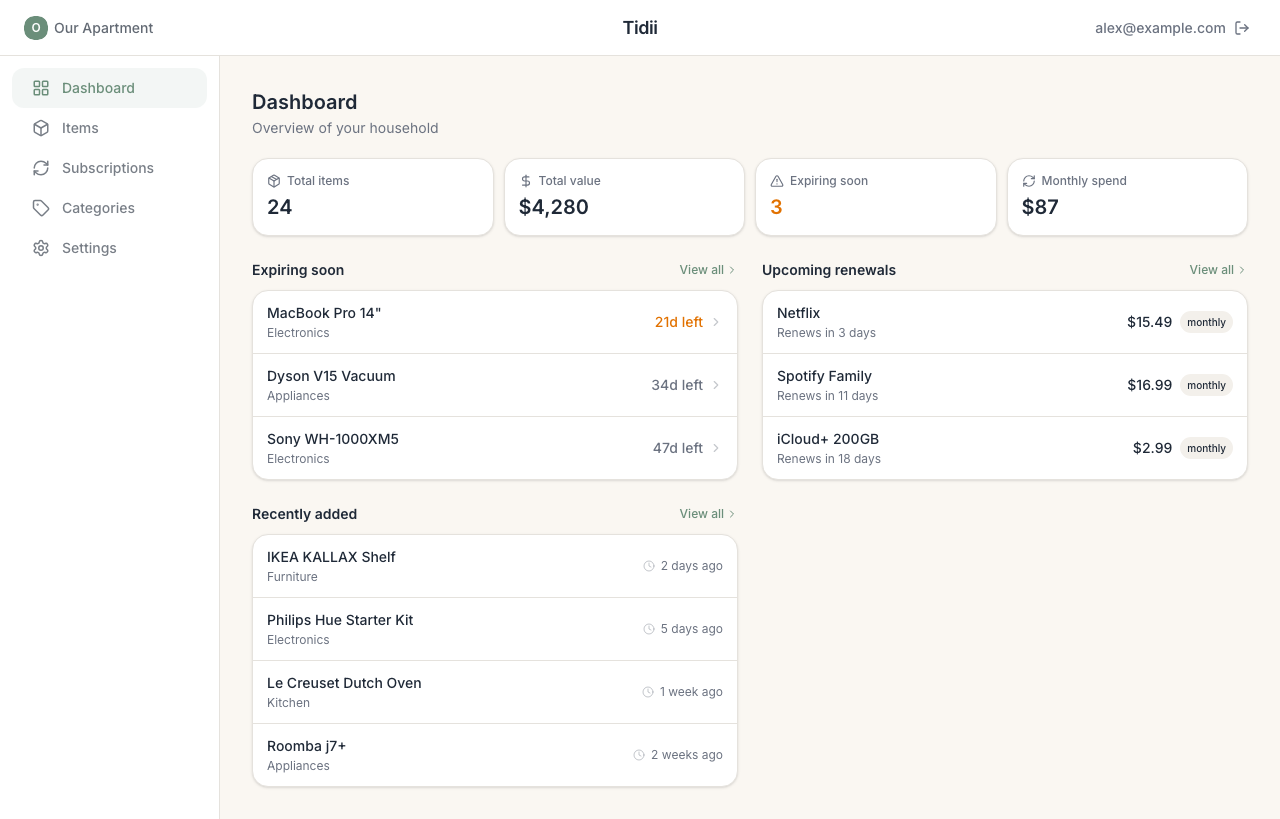Click the package icon on the Total items card
Image resolution: width=1280 pixels, height=819 pixels.
tap(273, 181)
